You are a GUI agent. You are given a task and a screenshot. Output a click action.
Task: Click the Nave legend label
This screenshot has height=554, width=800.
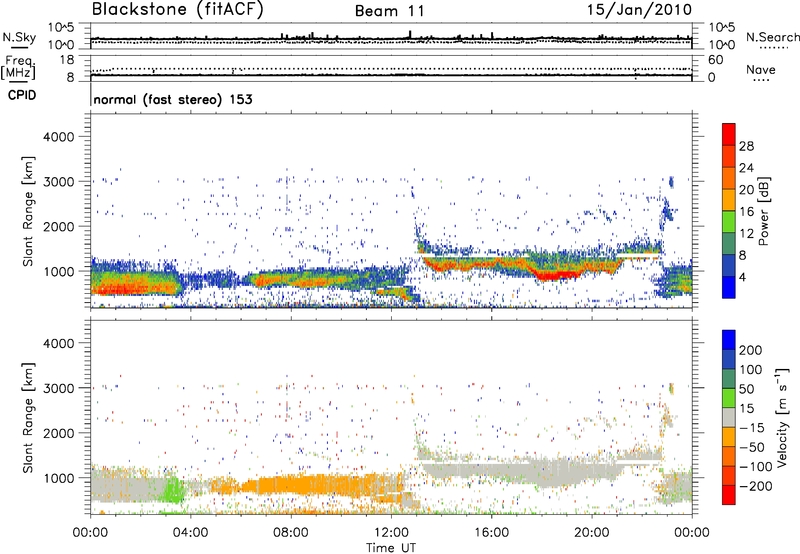(761, 70)
